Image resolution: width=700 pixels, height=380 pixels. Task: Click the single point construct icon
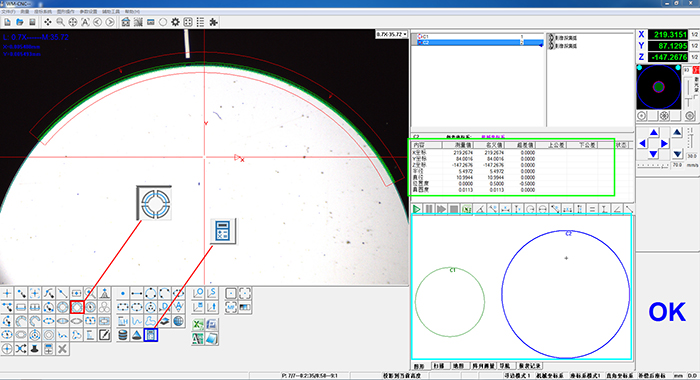pos(123,293)
